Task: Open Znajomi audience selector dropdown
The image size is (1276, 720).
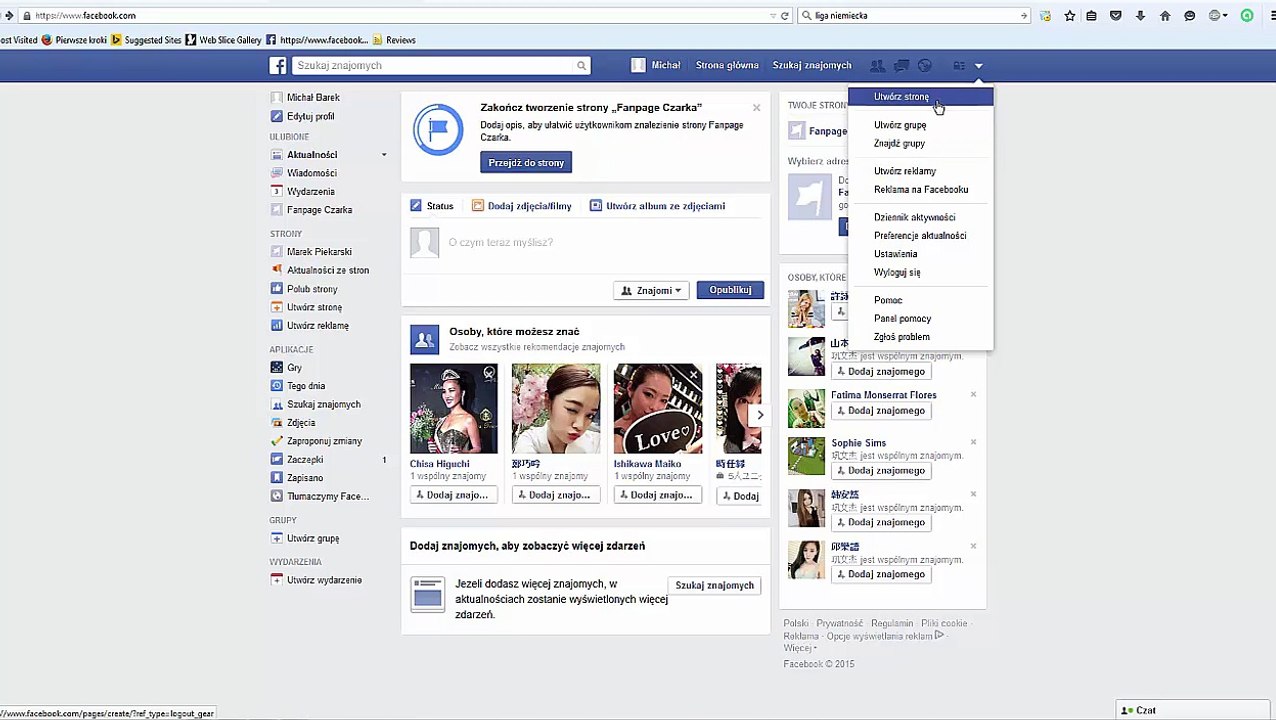Action: (651, 290)
